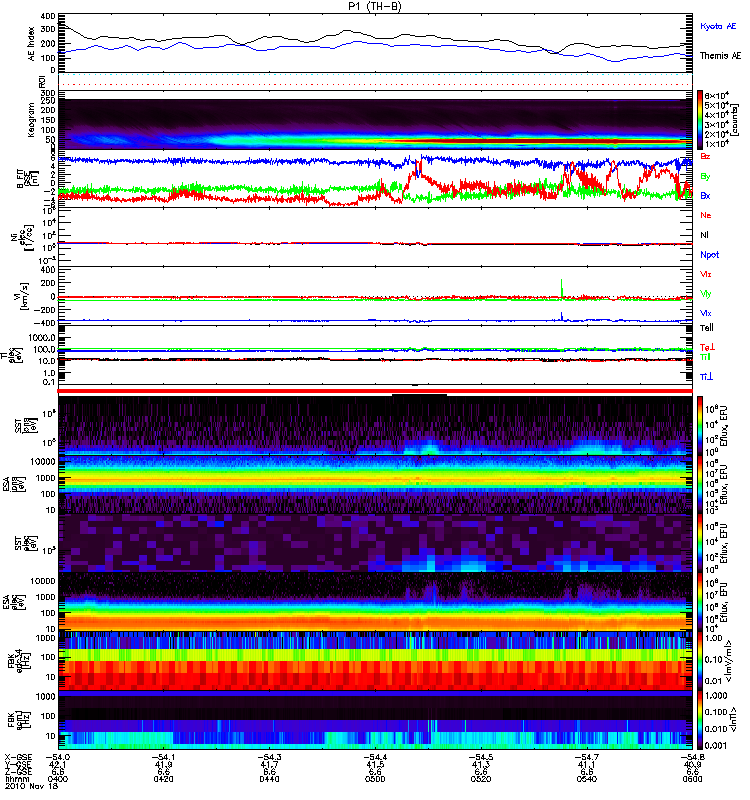The width and height of the screenshot is (750, 800).
Task: Click the "42.1" Y-GSE position value
Action: coord(56,765)
